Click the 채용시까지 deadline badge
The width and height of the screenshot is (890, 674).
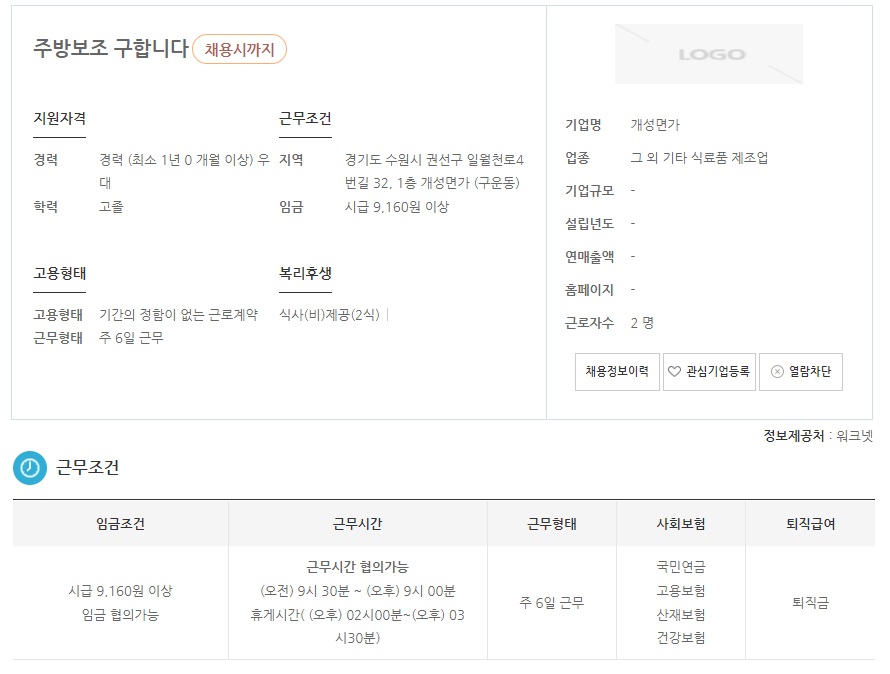tap(239, 49)
